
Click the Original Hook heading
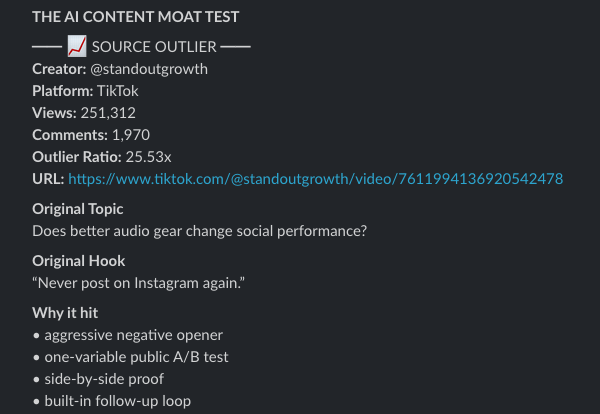click(78, 261)
